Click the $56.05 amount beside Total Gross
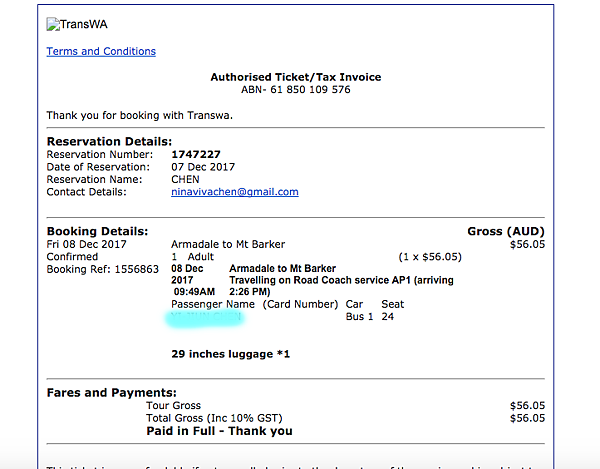This screenshot has width=600, height=469. [527, 418]
